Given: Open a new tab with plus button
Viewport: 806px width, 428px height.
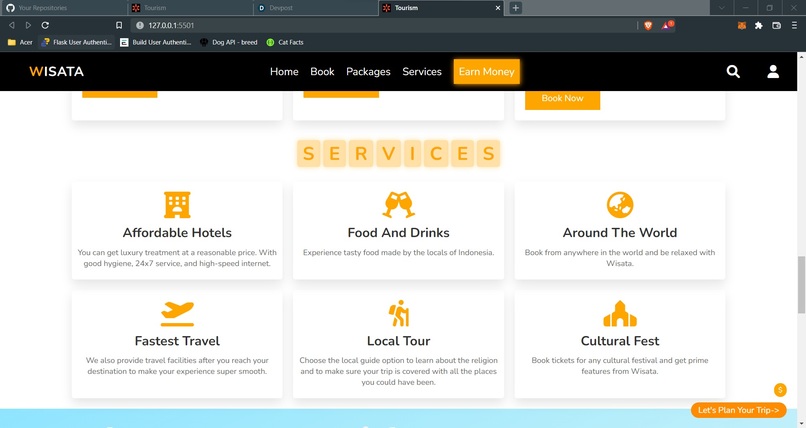Looking at the screenshot, I should (x=516, y=8).
